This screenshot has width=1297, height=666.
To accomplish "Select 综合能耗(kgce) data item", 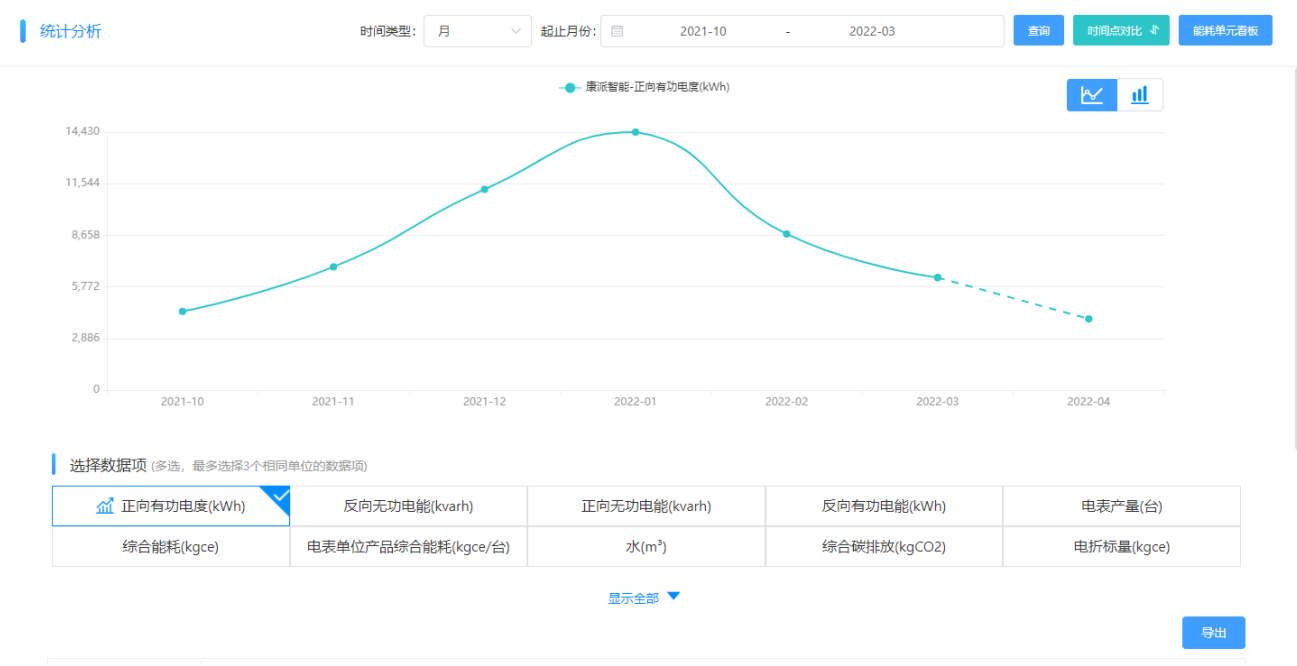I will [171, 547].
